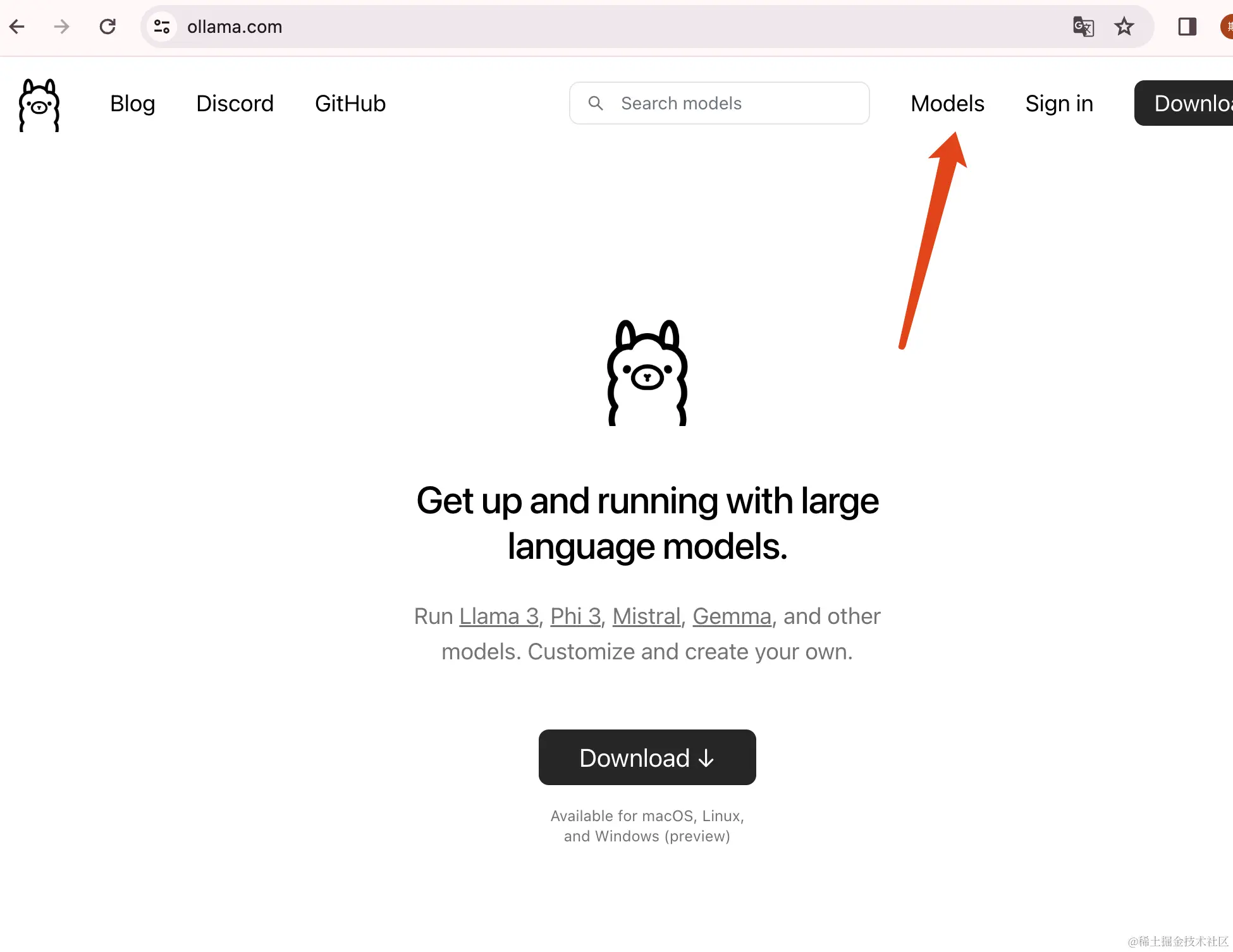
Task: Toggle the browser side panel icon
Action: pos(1187,27)
